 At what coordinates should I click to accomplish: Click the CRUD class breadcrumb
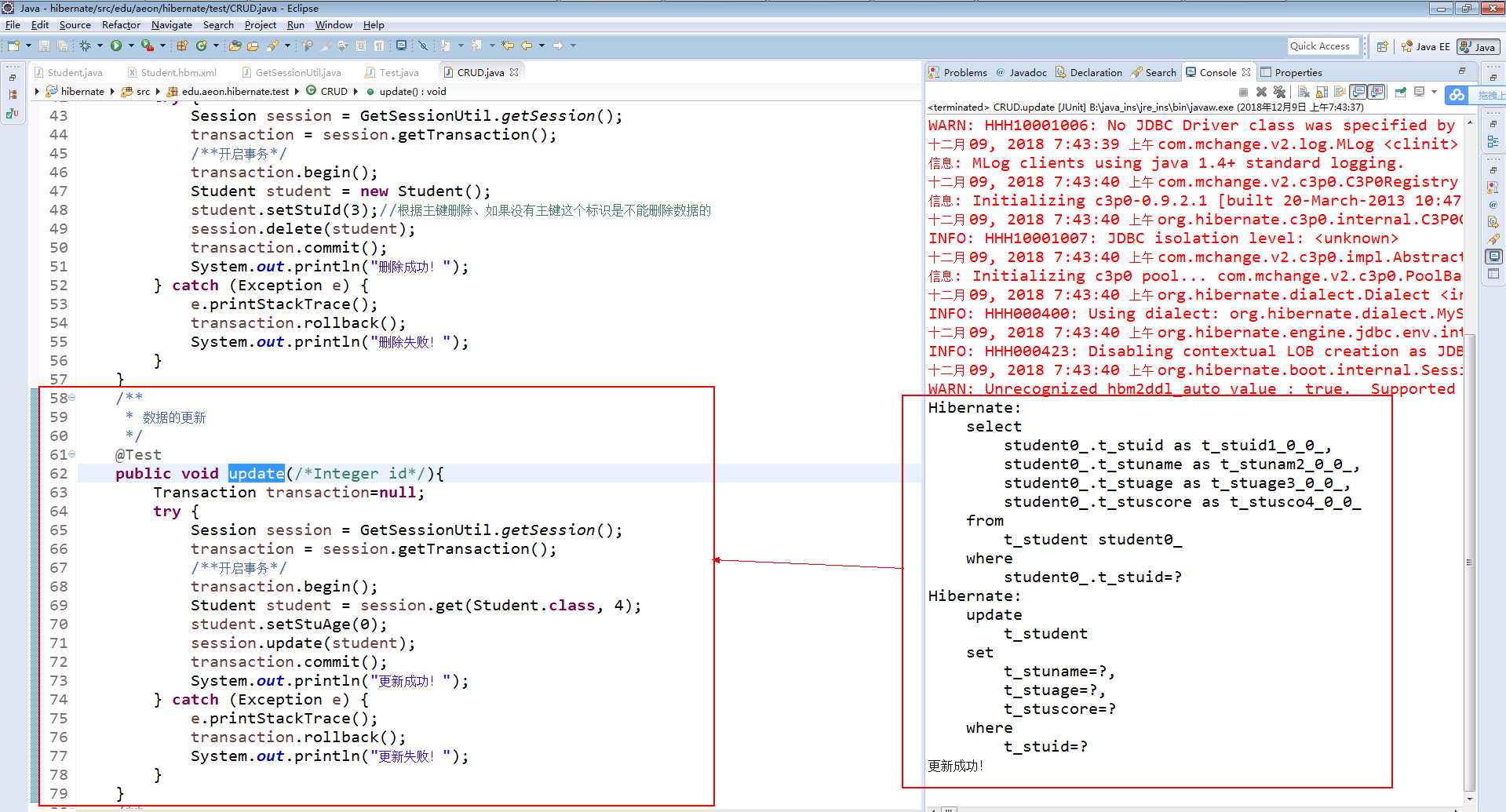pyautogui.click(x=334, y=91)
